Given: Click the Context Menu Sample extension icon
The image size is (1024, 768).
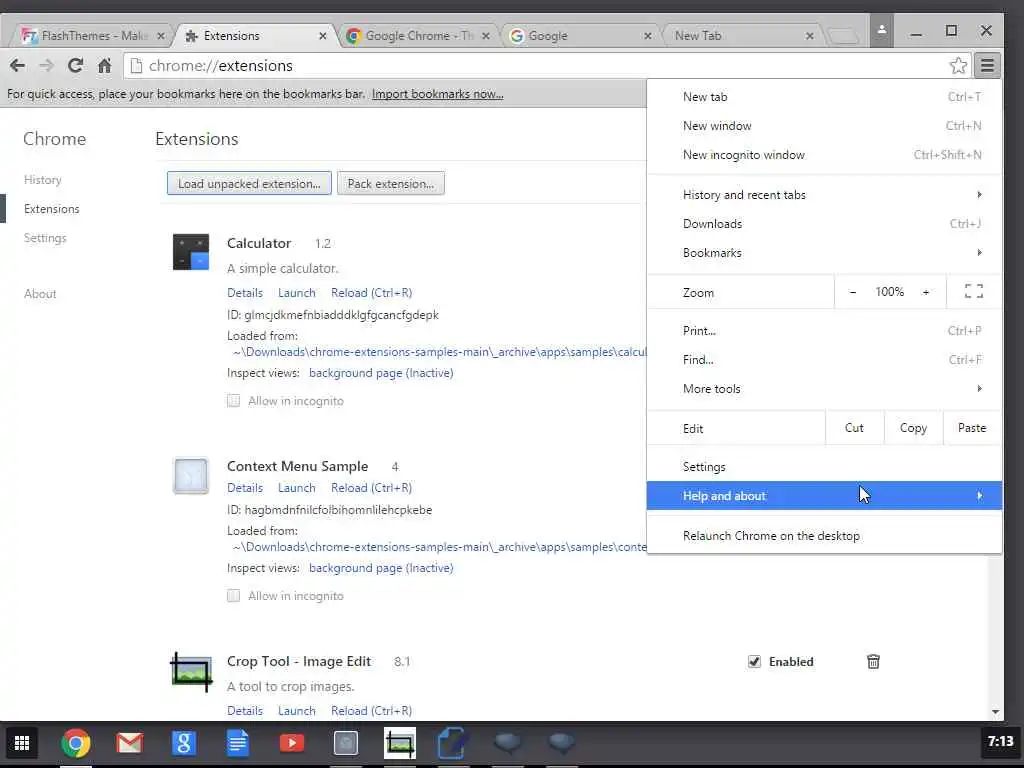Looking at the screenshot, I should point(191,475).
